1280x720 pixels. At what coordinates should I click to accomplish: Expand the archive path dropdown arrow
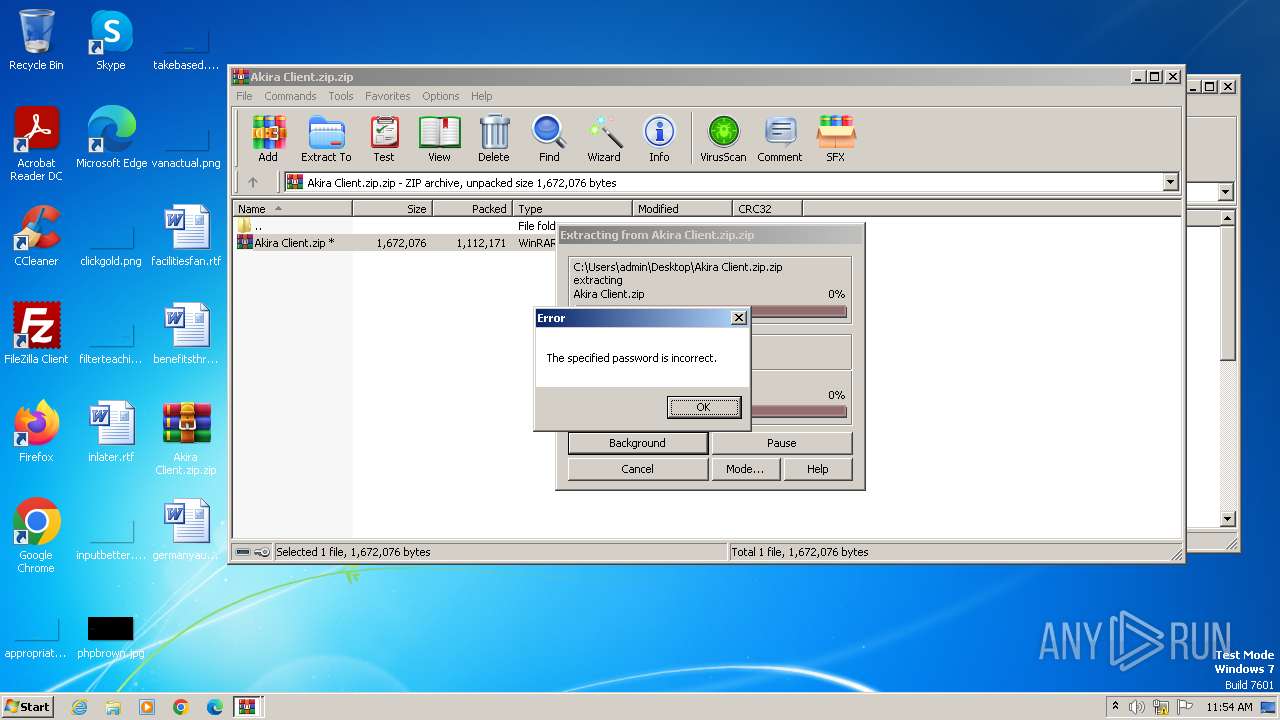(1170, 182)
